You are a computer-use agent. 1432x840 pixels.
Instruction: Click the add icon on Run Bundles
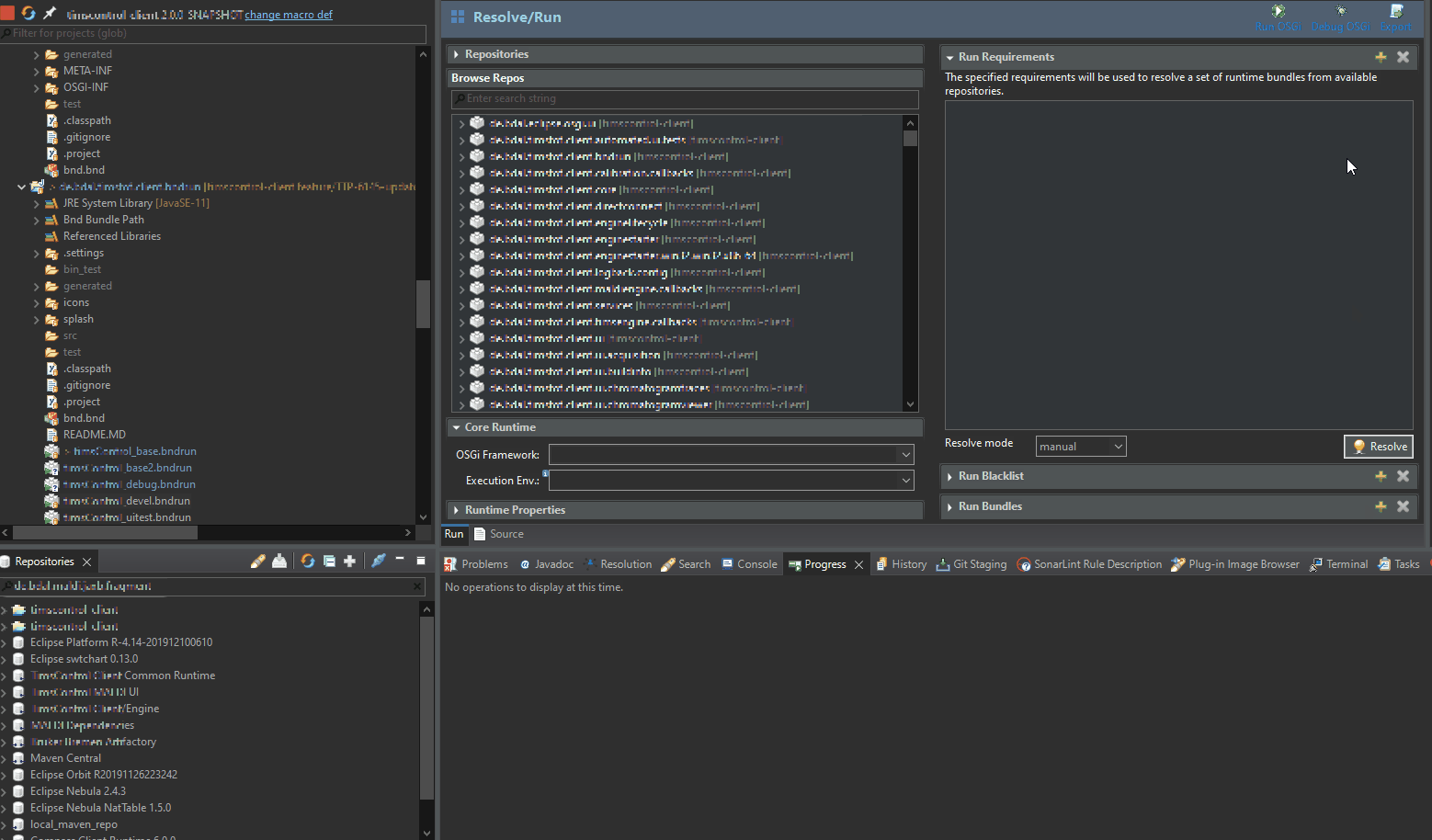[x=1381, y=506]
